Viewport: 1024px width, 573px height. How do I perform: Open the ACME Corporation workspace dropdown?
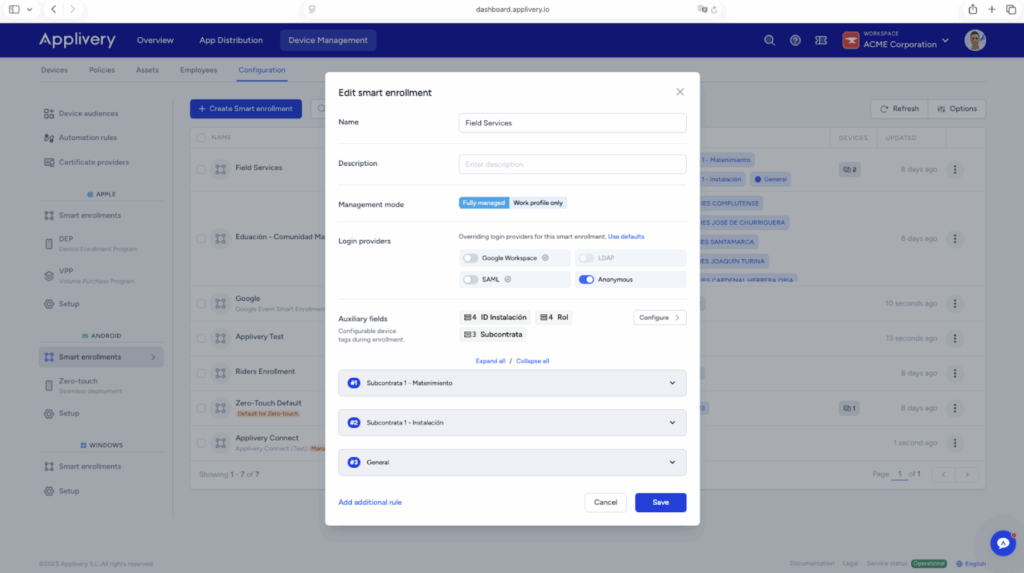[x=945, y=41]
